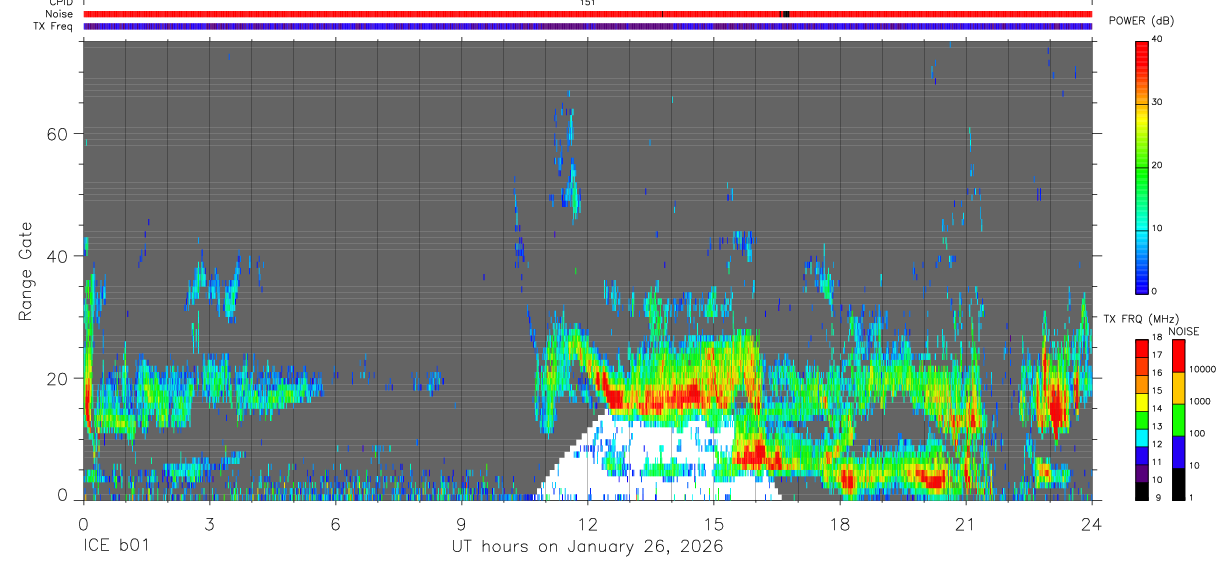The width and height of the screenshot is (1228, 567).
Task: Click the "12" tick on the UT hours axis
Action: tap(587, 525)
